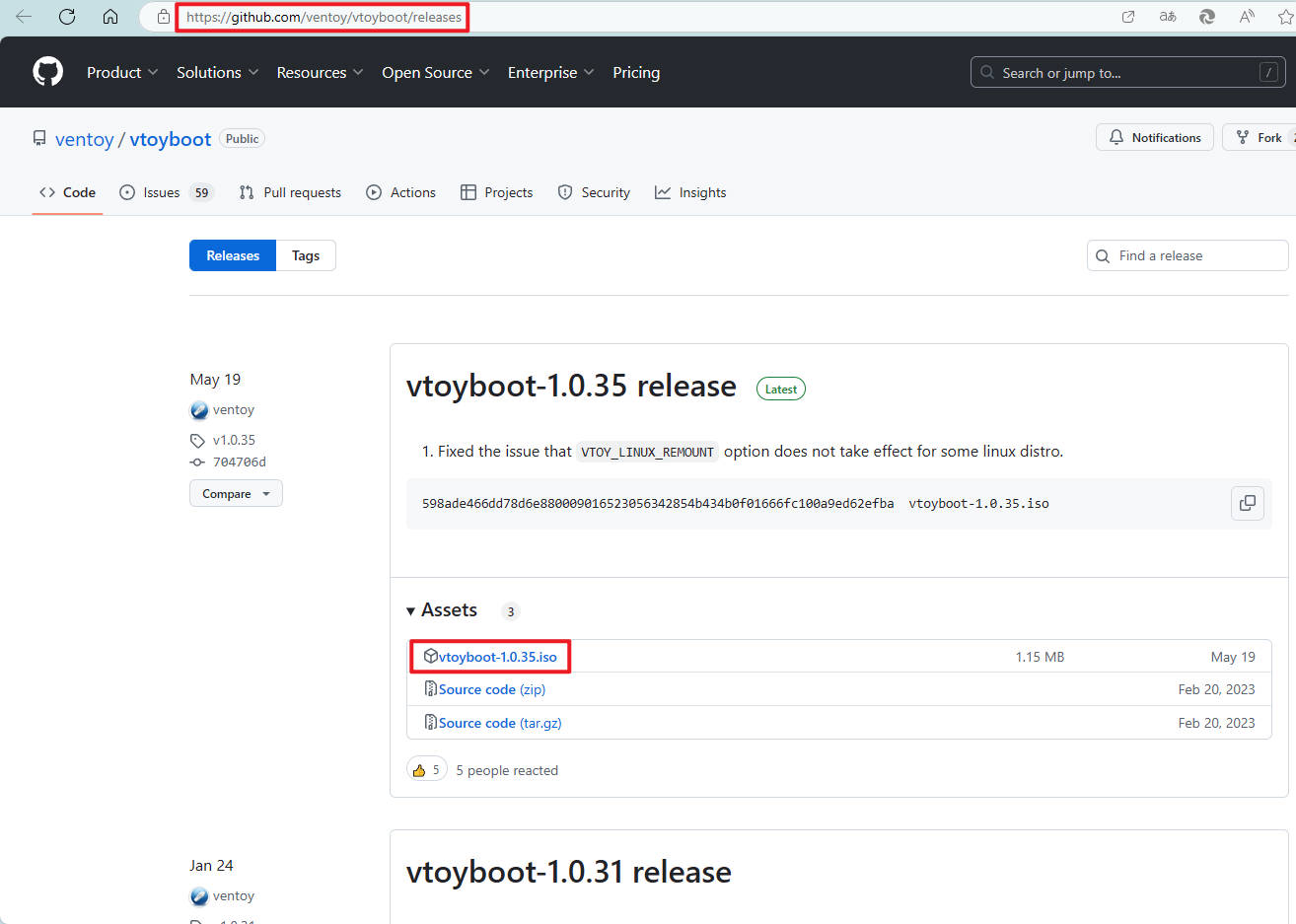1296x924 pixels.
Task: Download Source code (zip) file
Action: pos(491,689)
